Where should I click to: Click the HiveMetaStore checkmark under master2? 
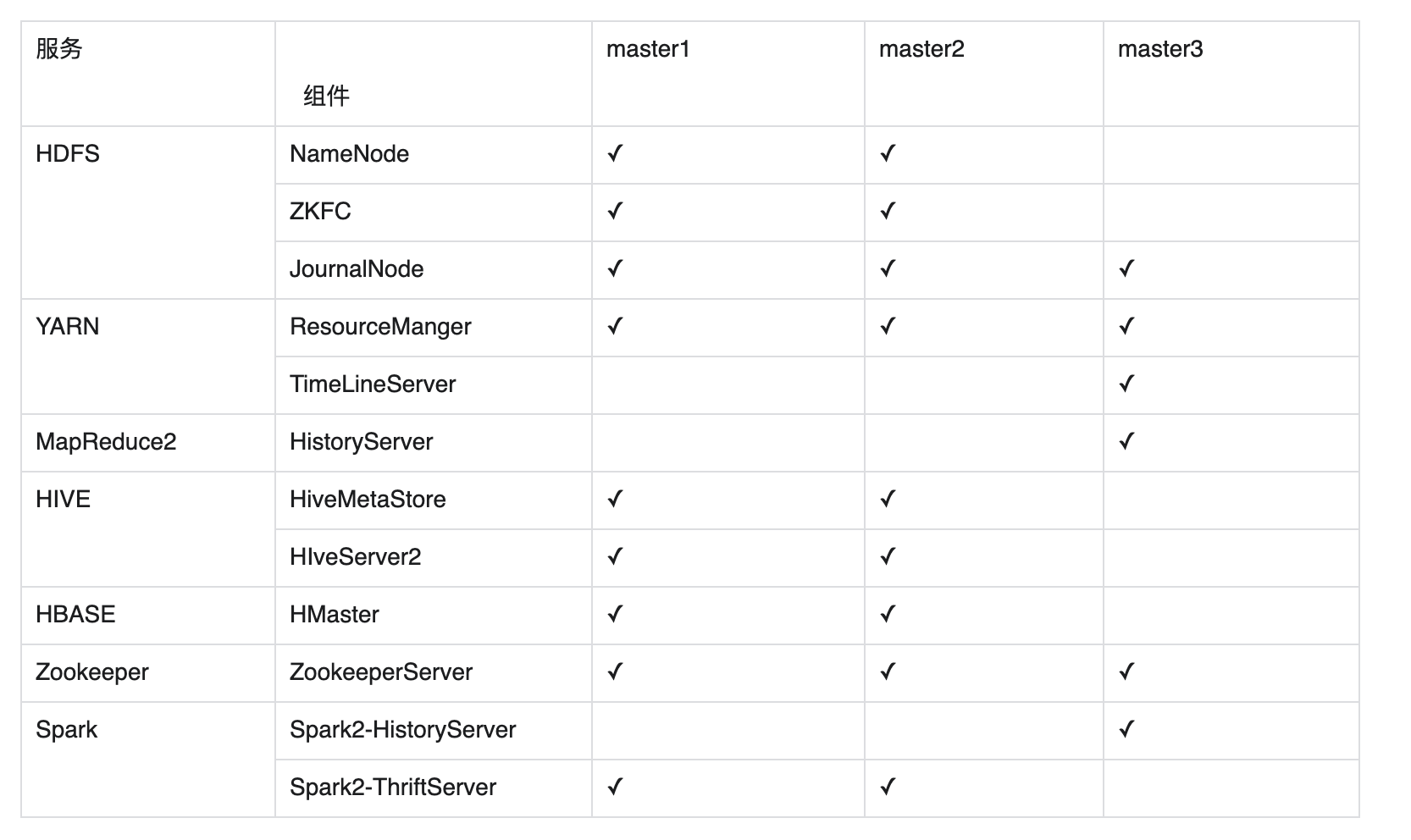[888, 499]
